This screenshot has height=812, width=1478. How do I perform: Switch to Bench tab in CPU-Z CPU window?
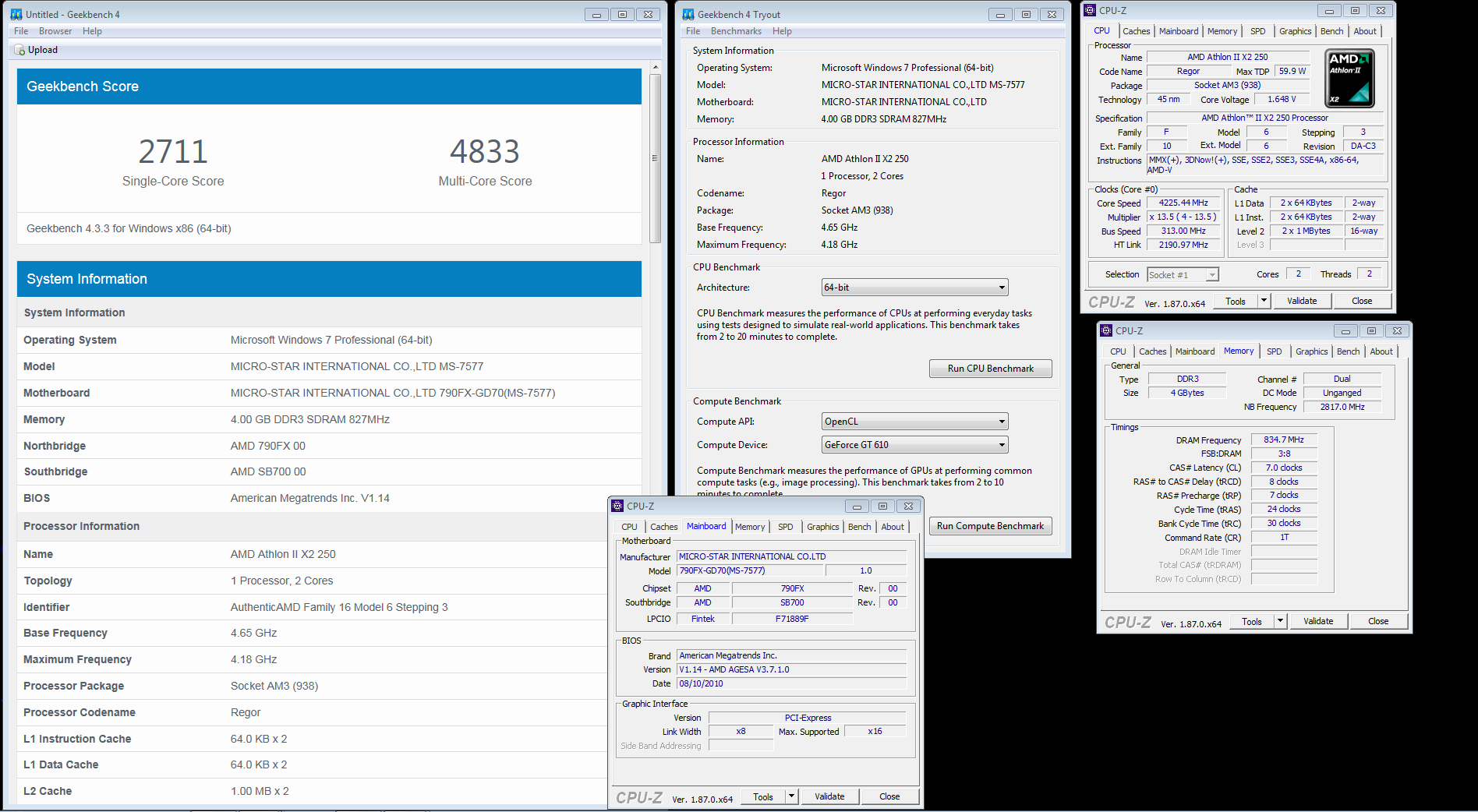1331,31
